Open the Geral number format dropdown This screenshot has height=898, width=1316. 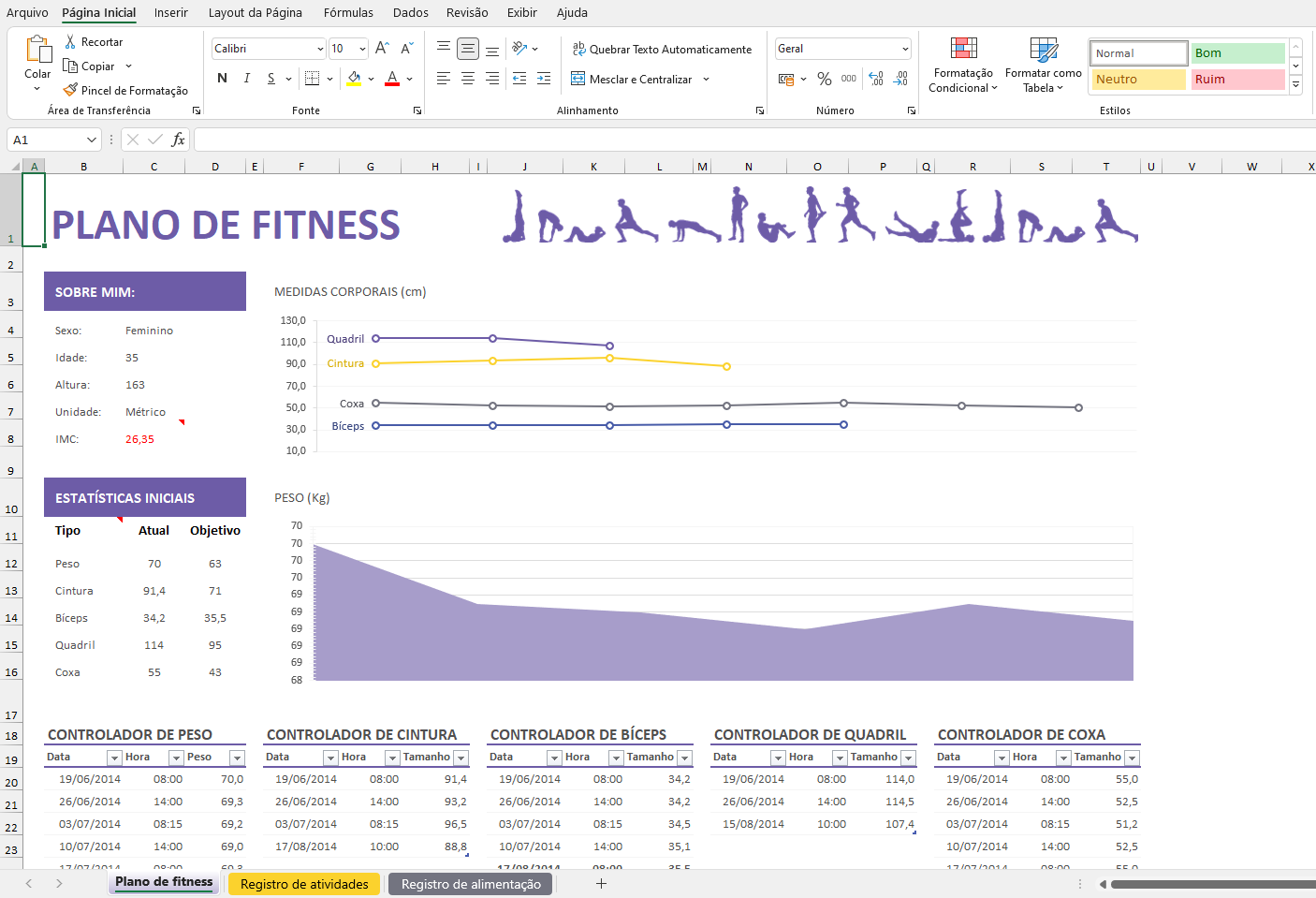(904, 49)
